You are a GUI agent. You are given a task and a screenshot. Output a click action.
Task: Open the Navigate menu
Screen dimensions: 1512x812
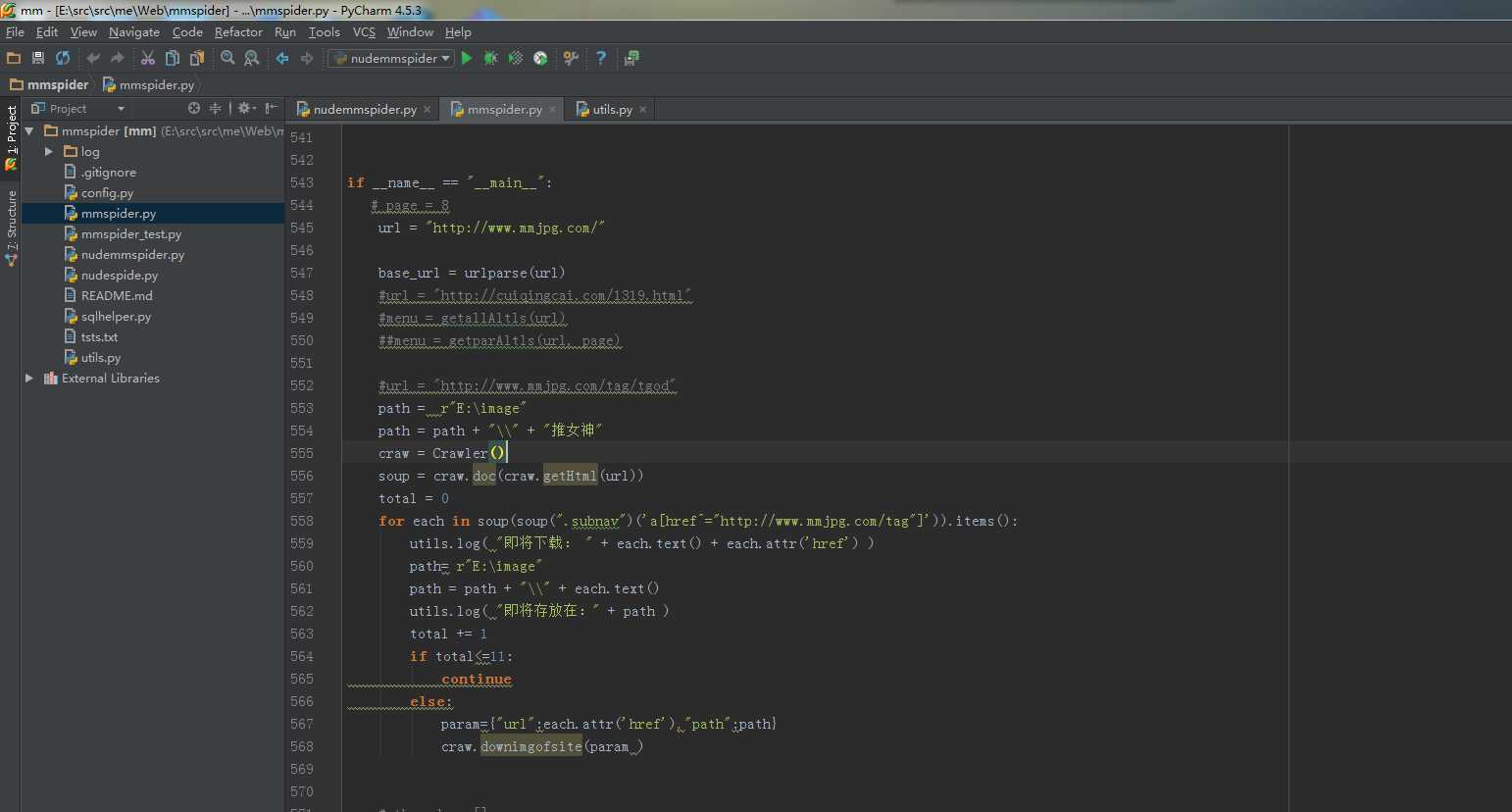[x=134, y=32]
